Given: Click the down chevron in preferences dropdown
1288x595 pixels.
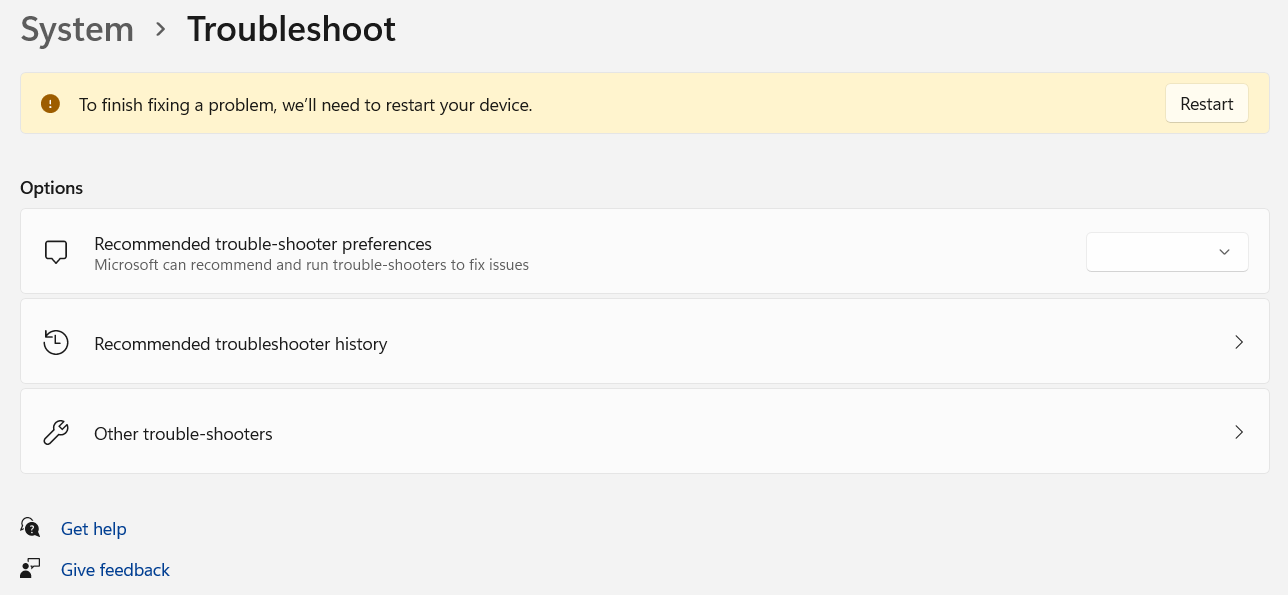Looking at the screenshot, I should (x=1224, y=252).
